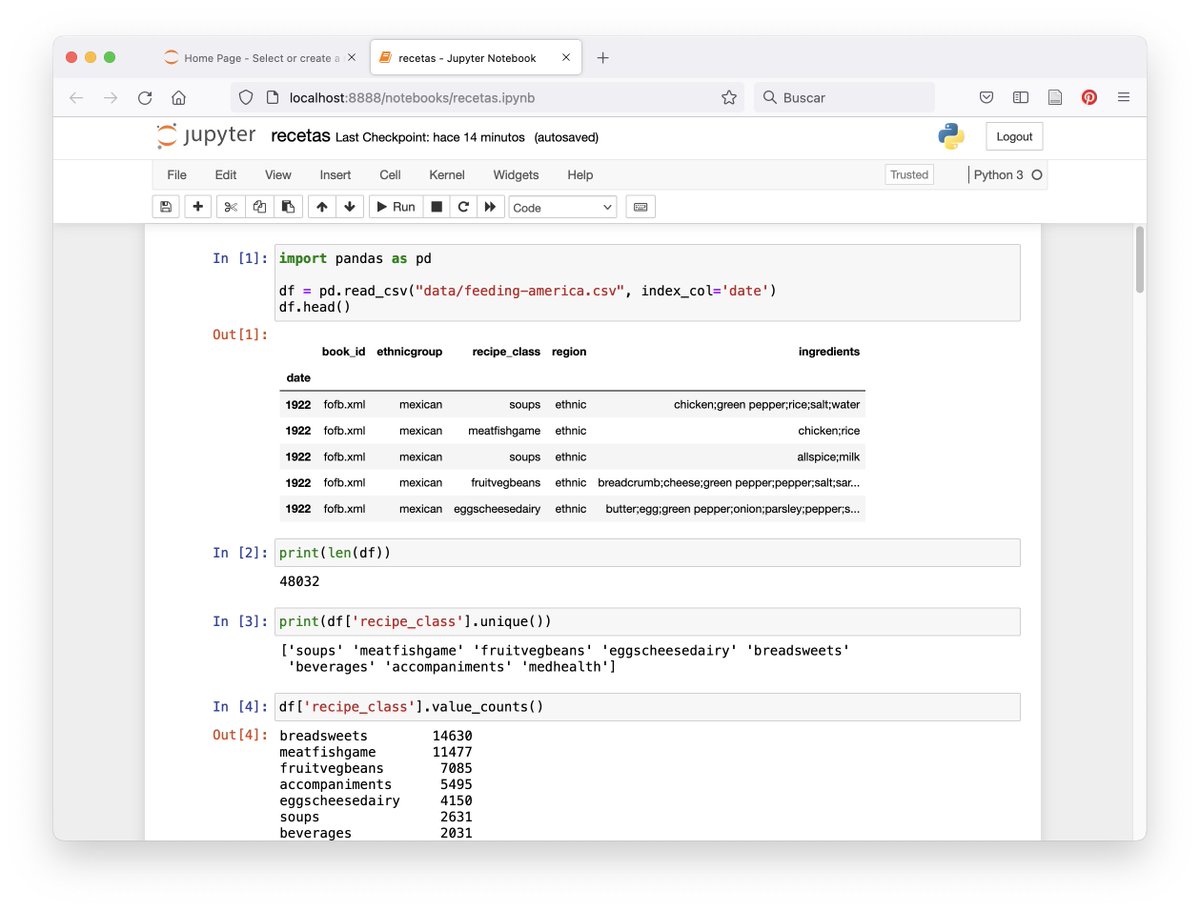This screenshot has height=911, width=1200.
Task: Click the macOS window minimize button
Action: point(91,58)
